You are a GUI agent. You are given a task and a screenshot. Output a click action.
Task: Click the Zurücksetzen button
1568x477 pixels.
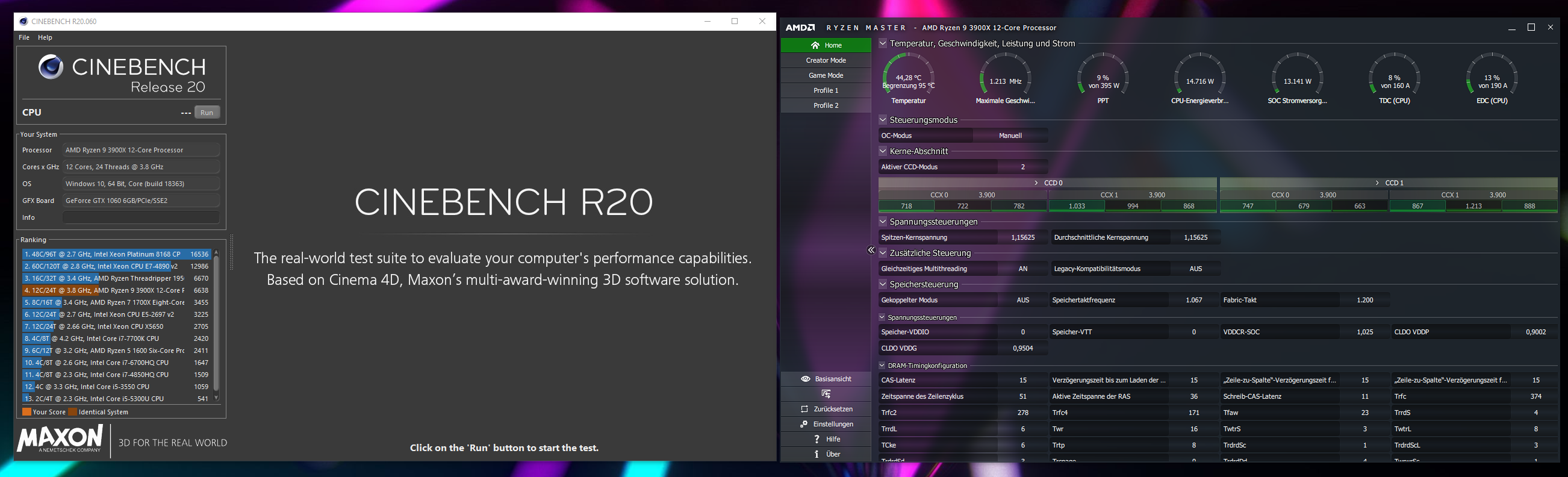(826, 410)
